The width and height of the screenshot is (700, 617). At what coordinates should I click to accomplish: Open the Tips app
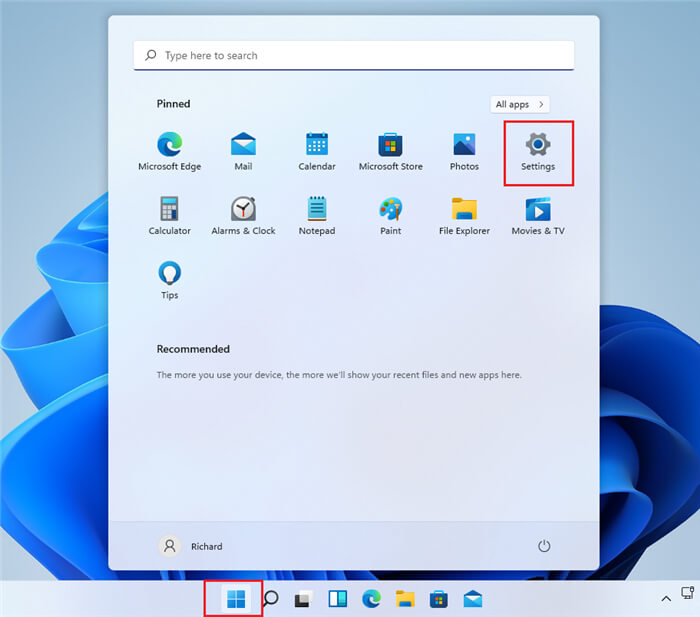tap(170, 279)
